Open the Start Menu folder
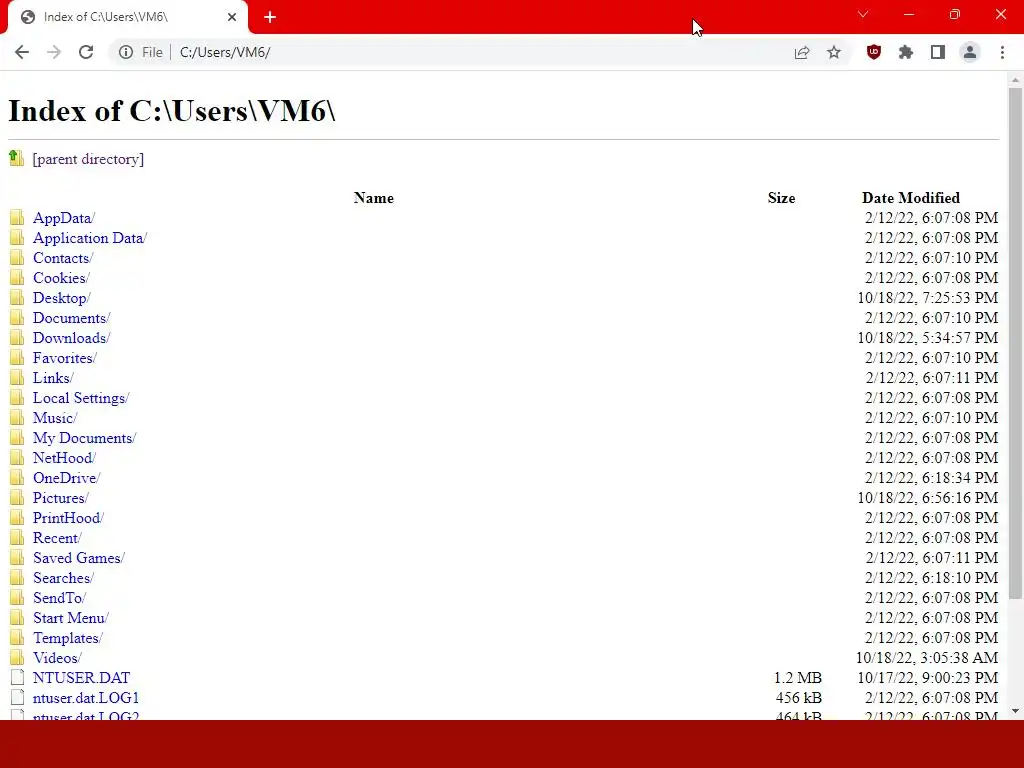Viewport: 1024px width, 768px height. tap(71, 618)
